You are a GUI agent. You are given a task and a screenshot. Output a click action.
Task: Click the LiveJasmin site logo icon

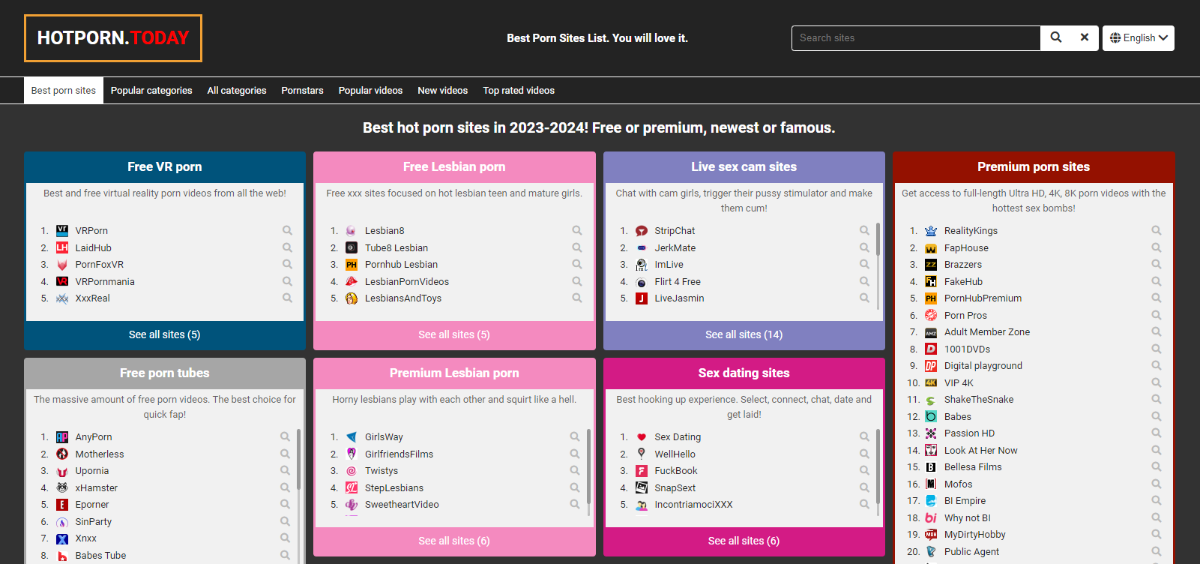tap(641, 298)
